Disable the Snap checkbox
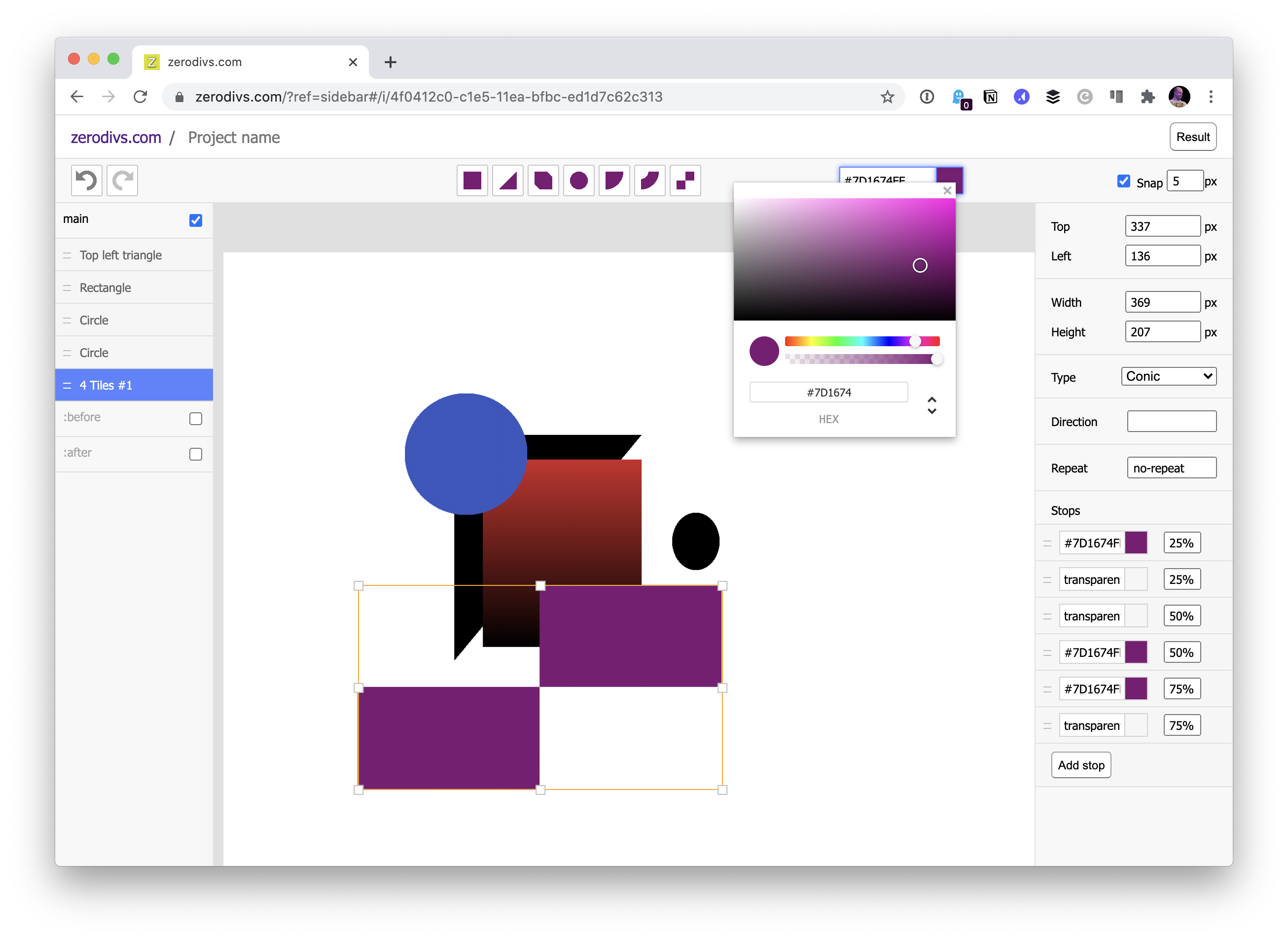Viewport: 1288px width, 939px height. coord(1123,181)
